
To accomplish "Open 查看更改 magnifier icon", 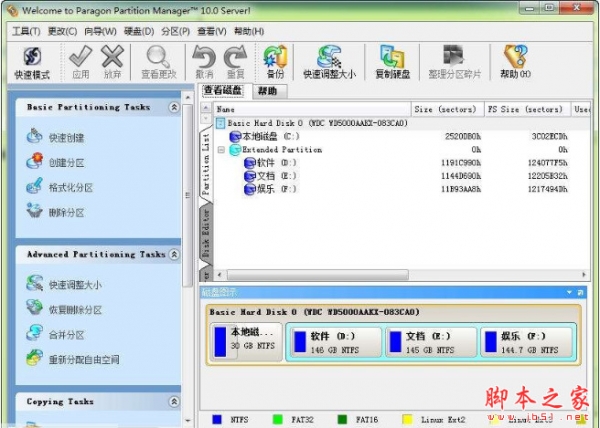I will pyautogui.click(x=159, y=62).
